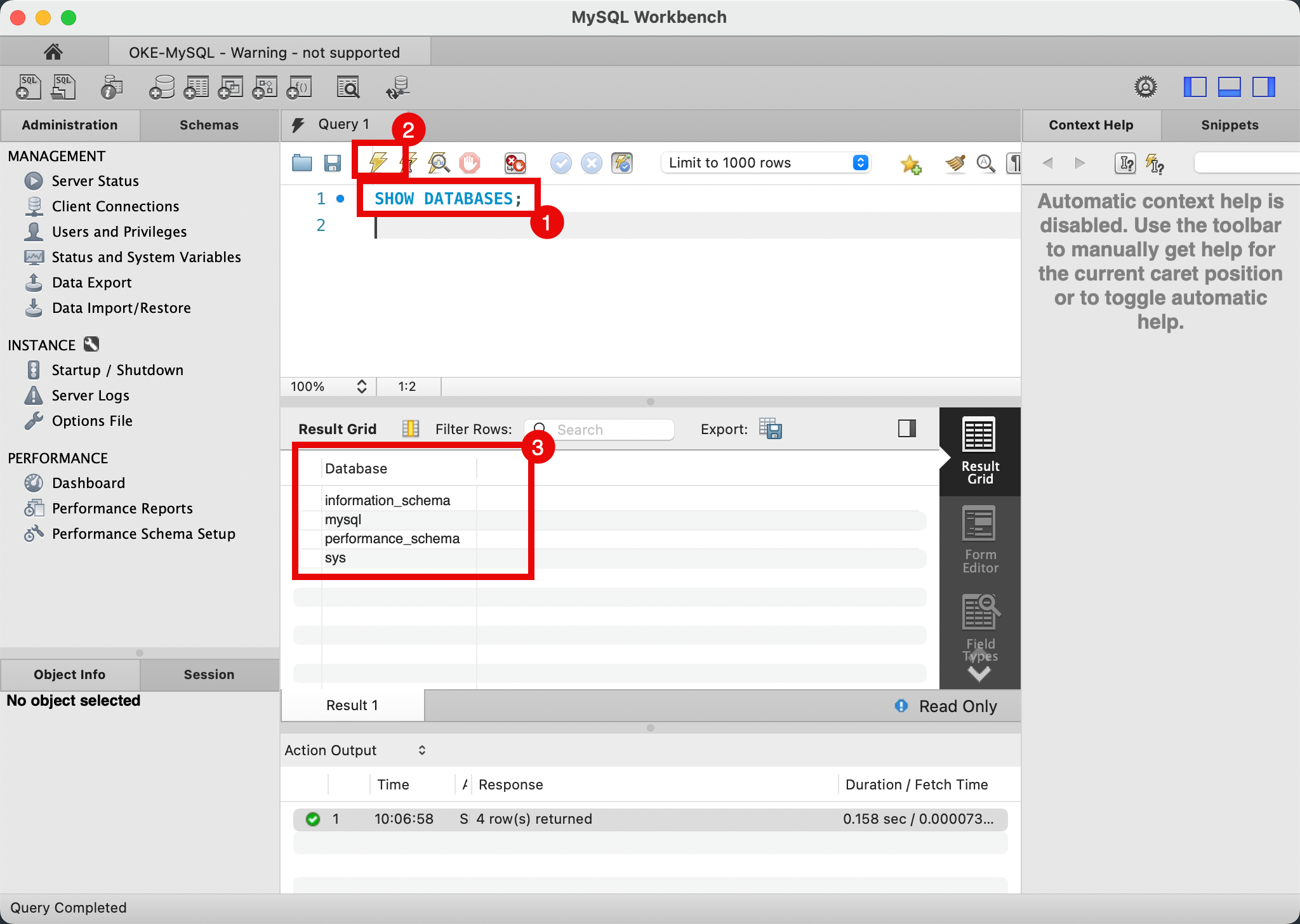The height and width of the screenshot is (924, 1300).
Task: Open Server Status in Management section
Action: tap(95, 181)
